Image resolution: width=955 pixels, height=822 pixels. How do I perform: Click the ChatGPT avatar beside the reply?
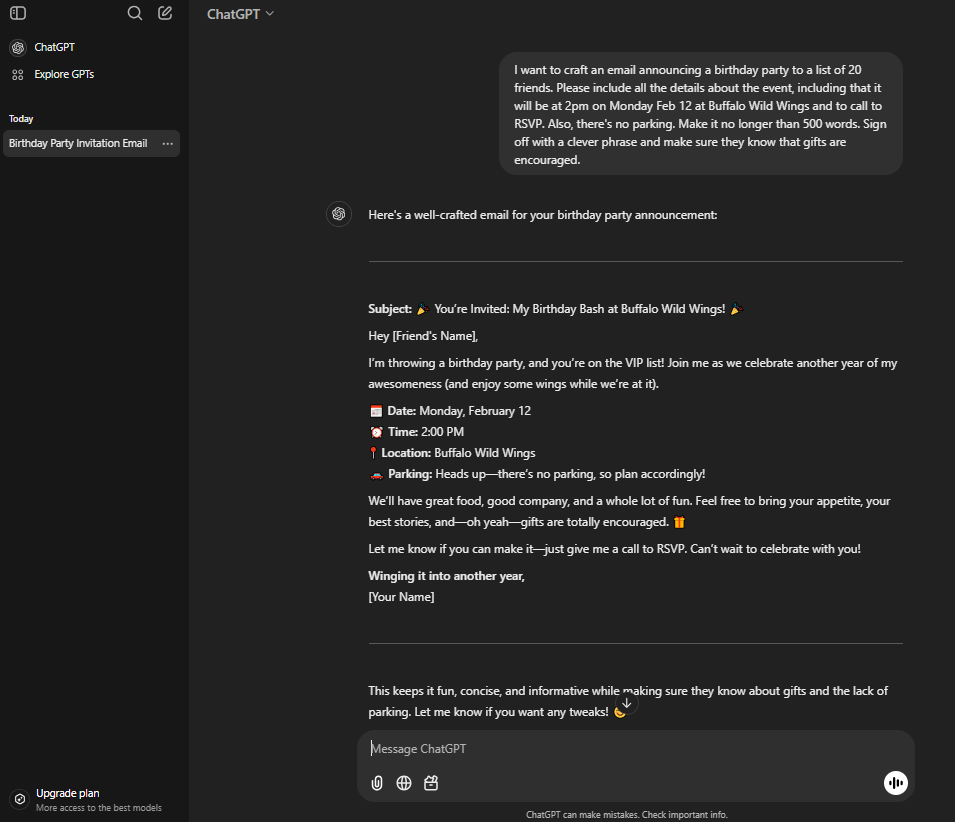pos(339,214)
